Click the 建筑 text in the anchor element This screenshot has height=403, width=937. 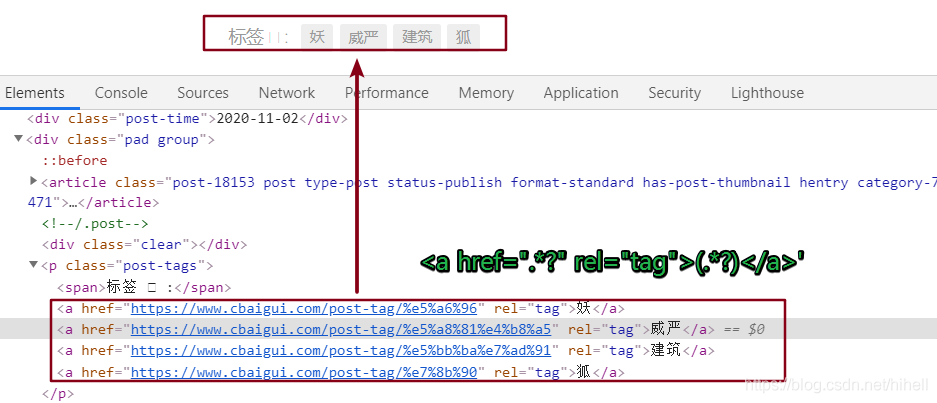pyautogui.click(x=666, y=350)
